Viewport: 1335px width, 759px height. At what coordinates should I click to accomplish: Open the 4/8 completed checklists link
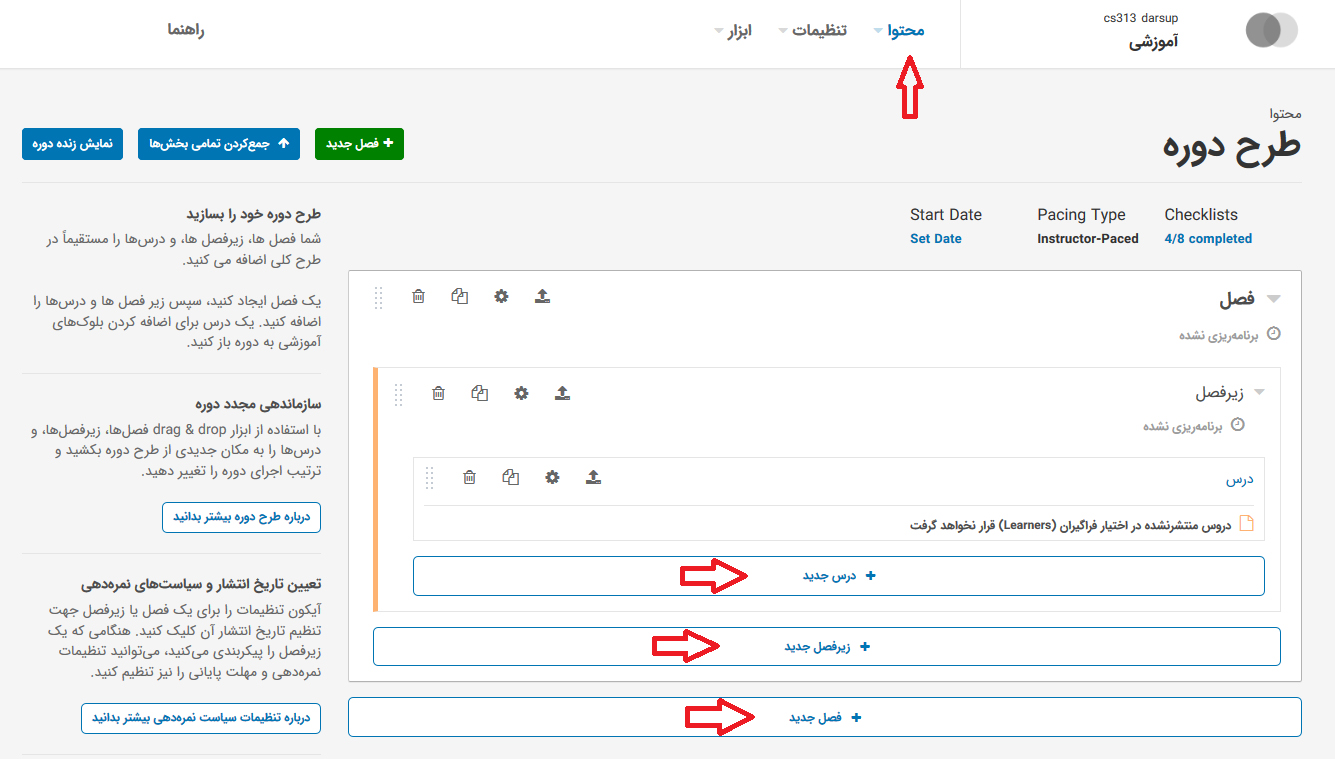click(x=1207, y=239)
